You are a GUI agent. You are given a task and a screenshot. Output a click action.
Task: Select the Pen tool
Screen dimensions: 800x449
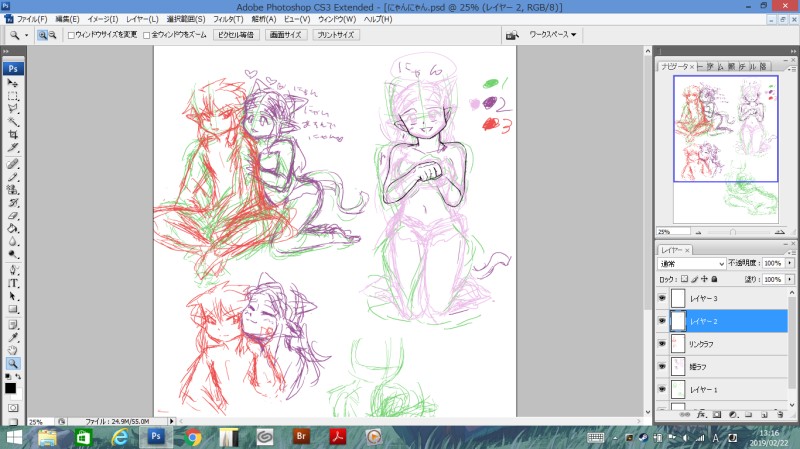coord(13,270)
